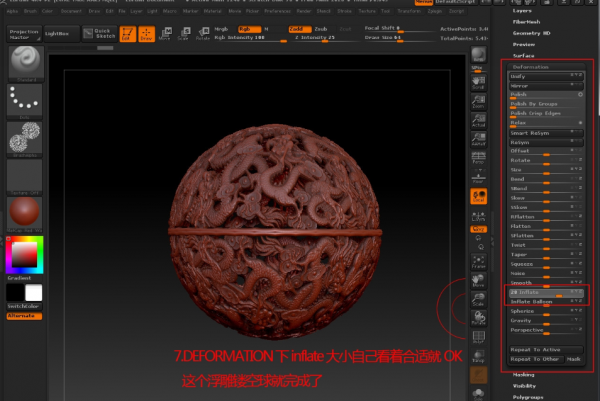
Task: Toggle the Rgb channel button
Action: (249, 29)
